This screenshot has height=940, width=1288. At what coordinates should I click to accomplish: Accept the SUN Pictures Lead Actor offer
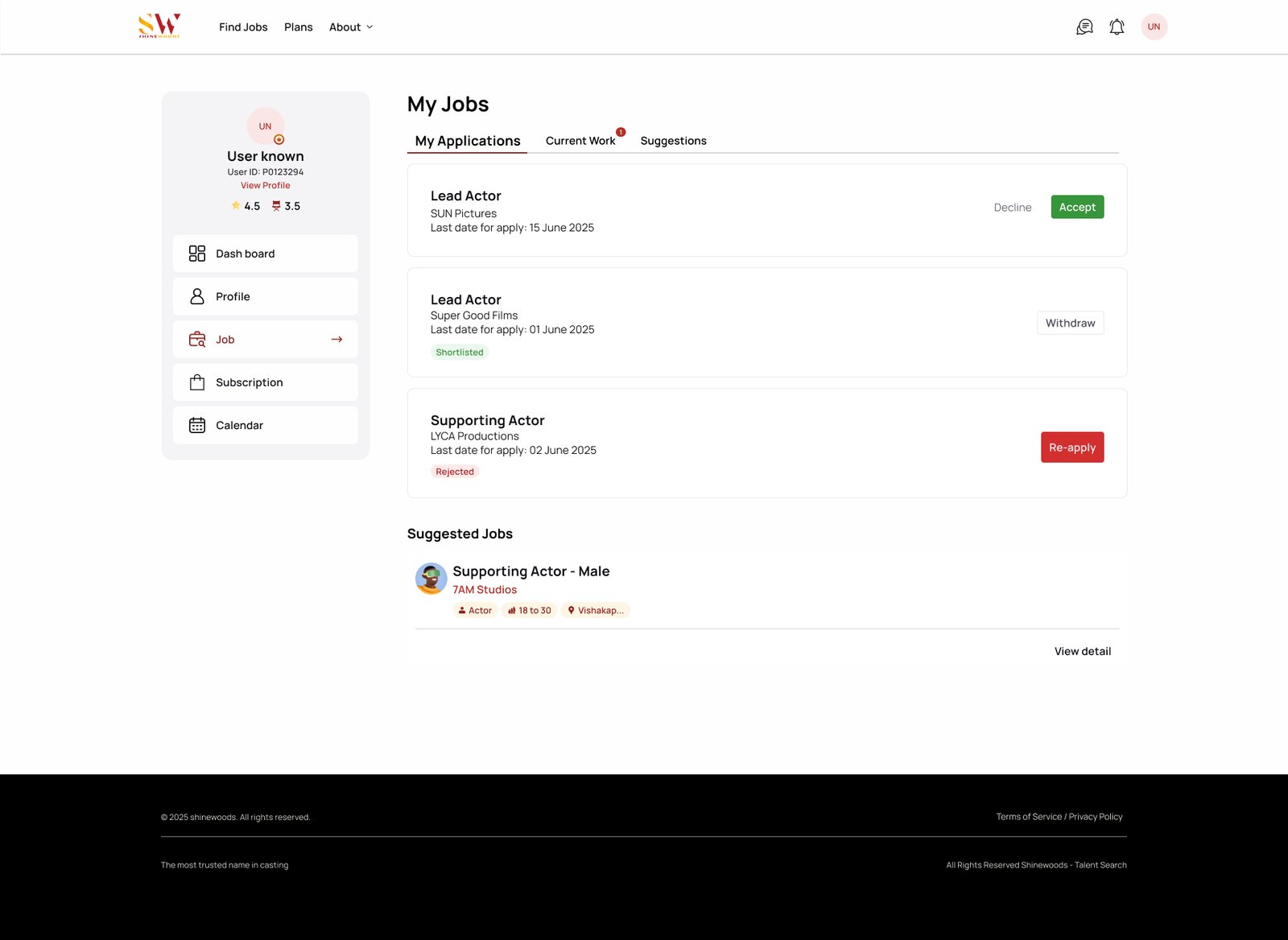(1077, 207)
